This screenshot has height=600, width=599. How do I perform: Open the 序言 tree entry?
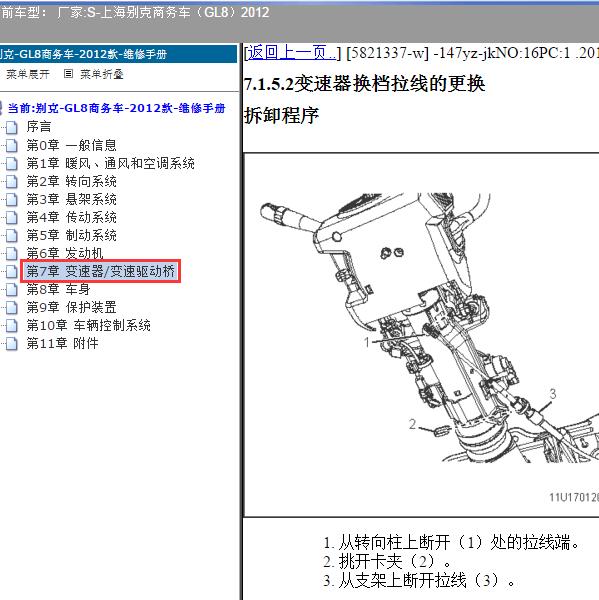[x=39, y=127]
